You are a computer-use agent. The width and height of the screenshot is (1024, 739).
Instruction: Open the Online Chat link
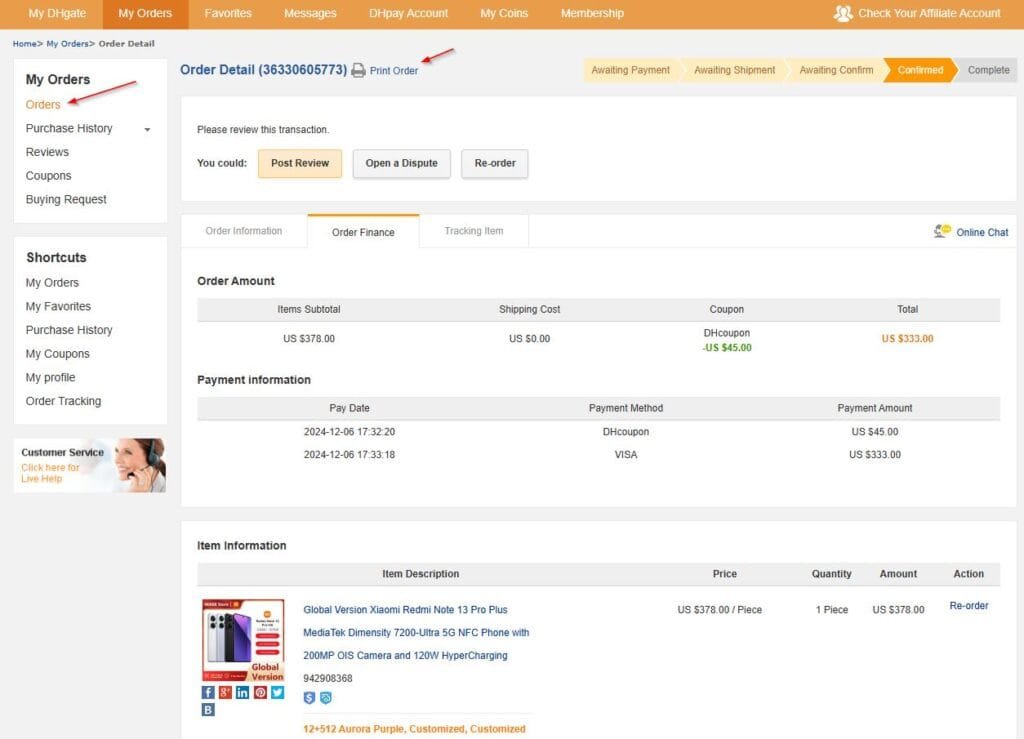pos(982,232)
